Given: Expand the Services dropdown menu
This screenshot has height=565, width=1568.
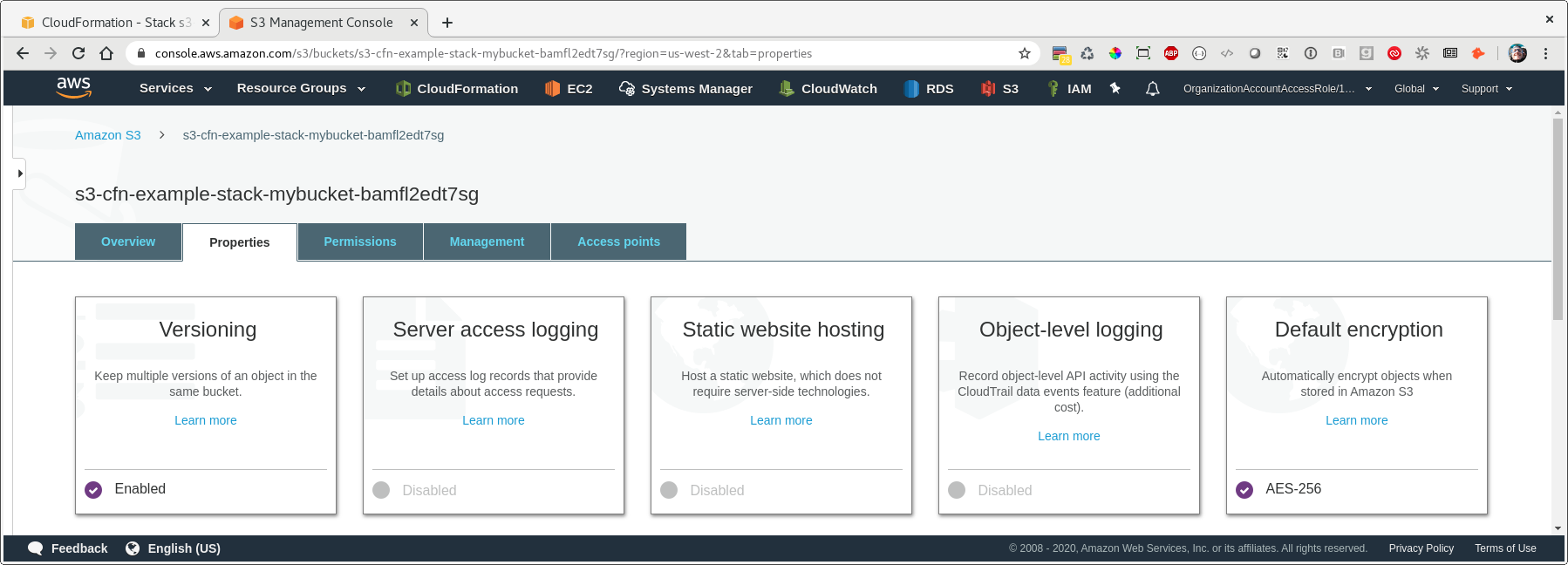Looking at the screenshot, I should [x=175, y=88].
